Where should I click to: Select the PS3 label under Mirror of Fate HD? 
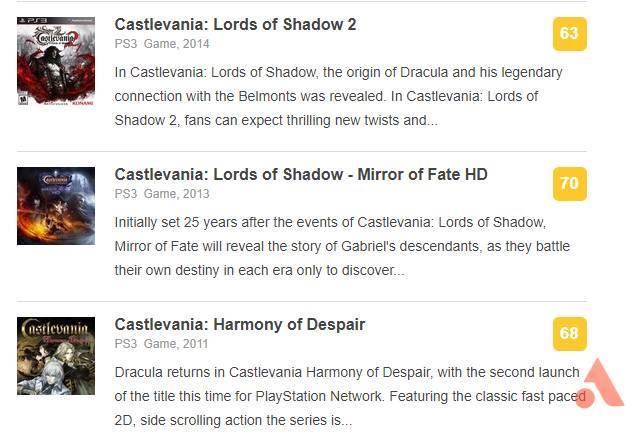(x=126, y=194)
